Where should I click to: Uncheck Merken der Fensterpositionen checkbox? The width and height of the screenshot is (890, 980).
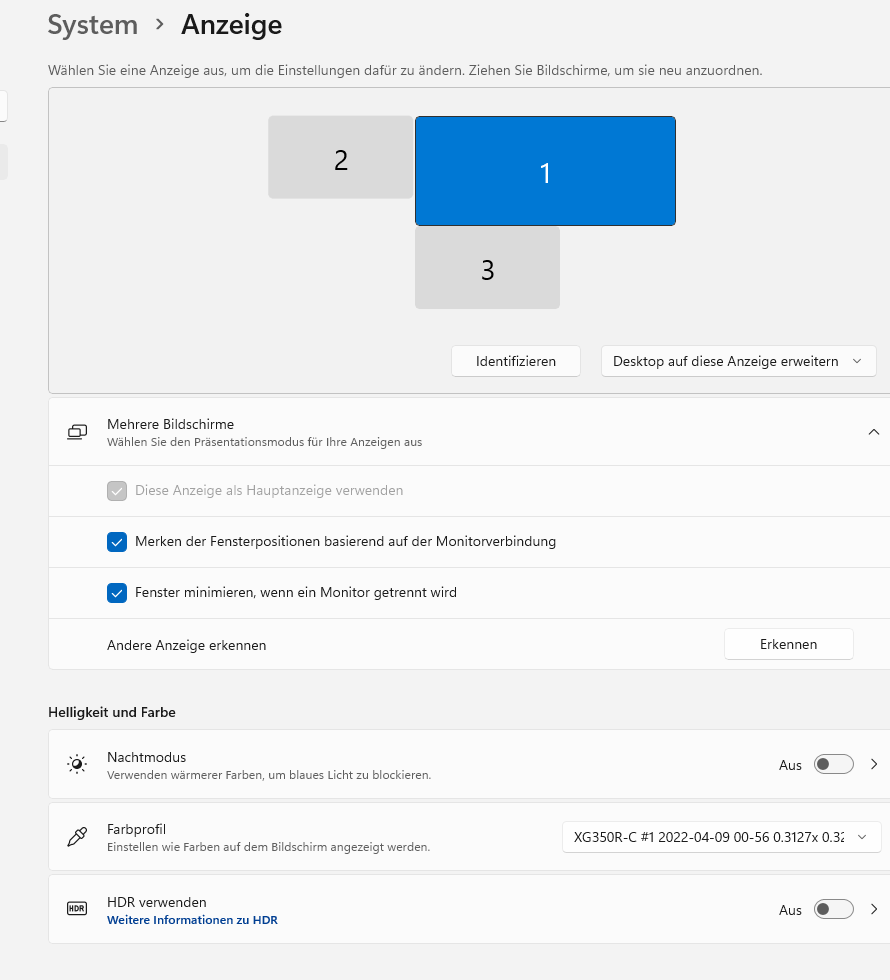[117, 541]
